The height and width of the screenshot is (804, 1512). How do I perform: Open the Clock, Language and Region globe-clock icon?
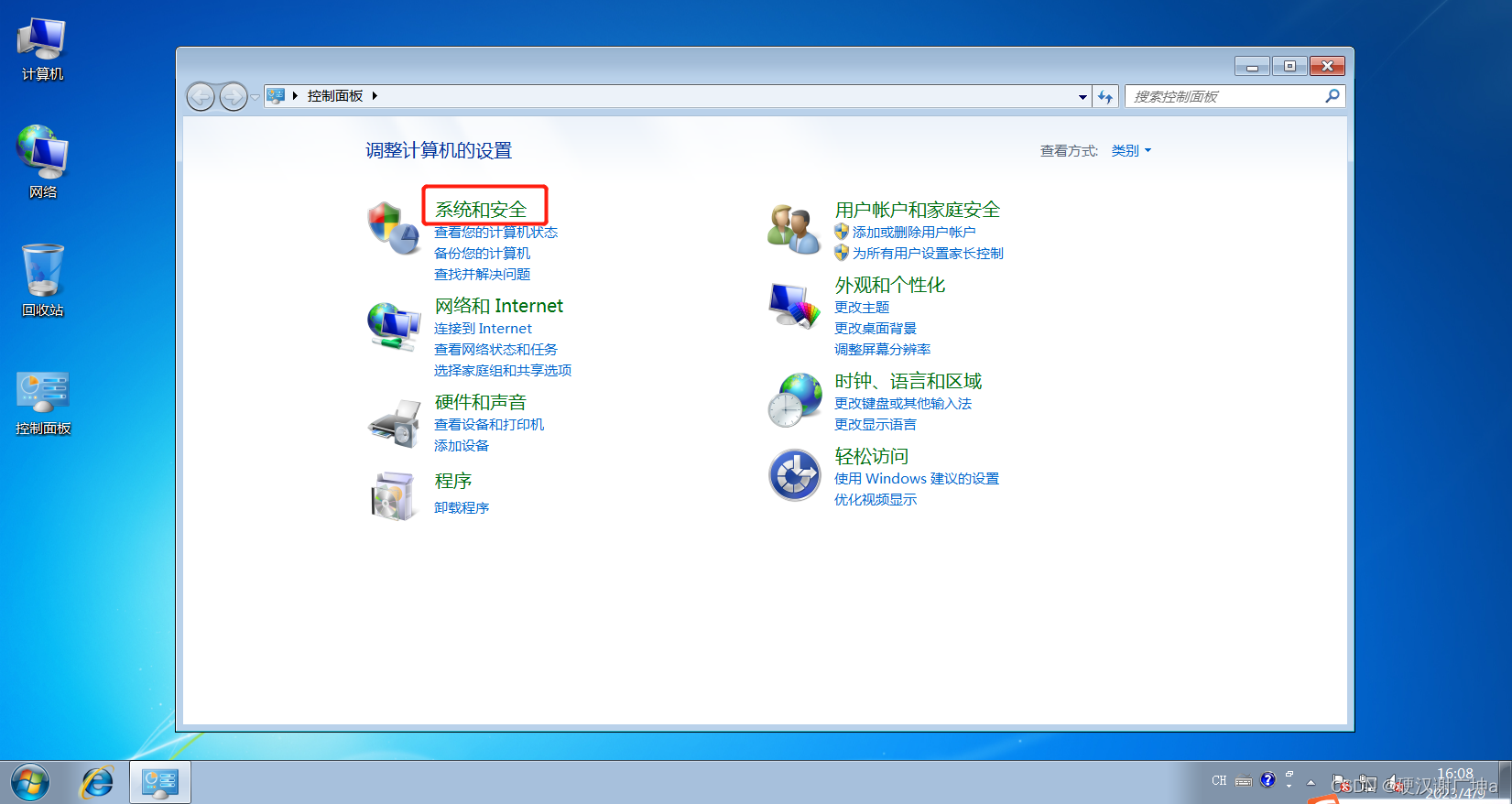click(794, 400)
